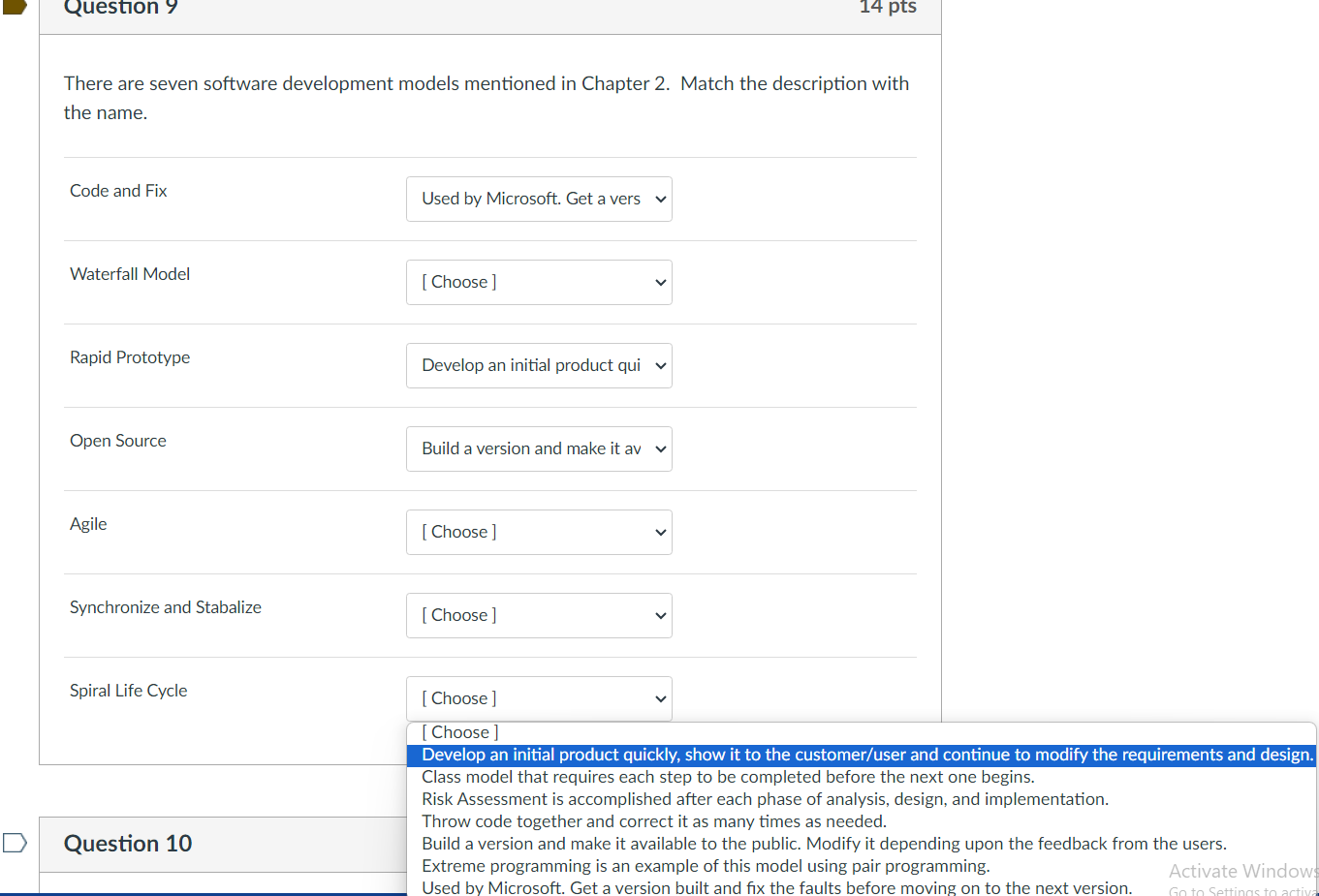Choose 'Extreme programming is an example' option
This screenshot has height=896, width=1319.
click(x=862, y=866)
